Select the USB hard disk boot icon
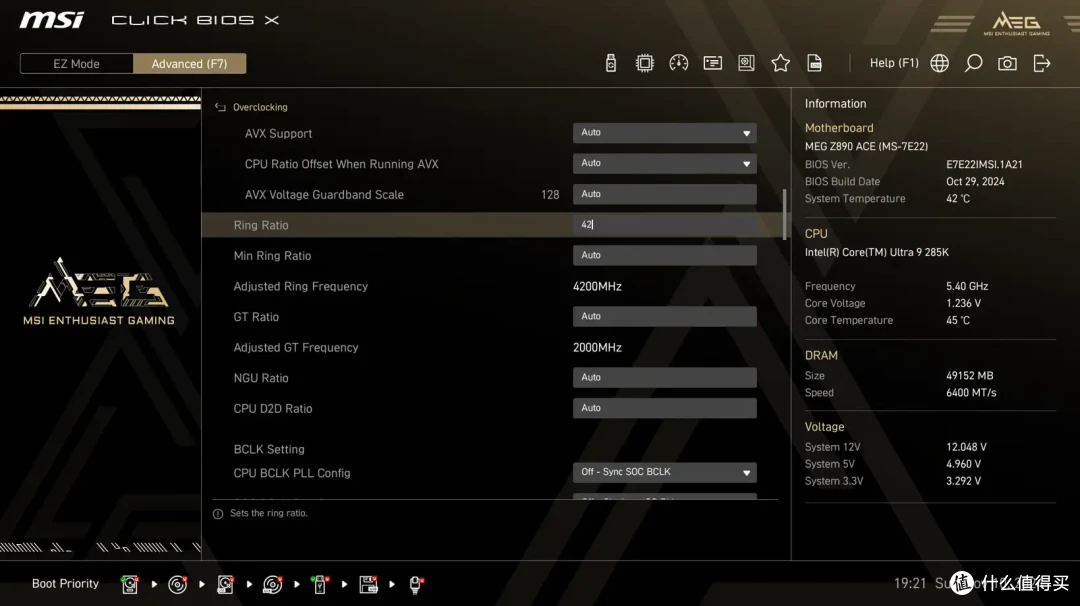 pyautogui.click(x=225, y=584)
